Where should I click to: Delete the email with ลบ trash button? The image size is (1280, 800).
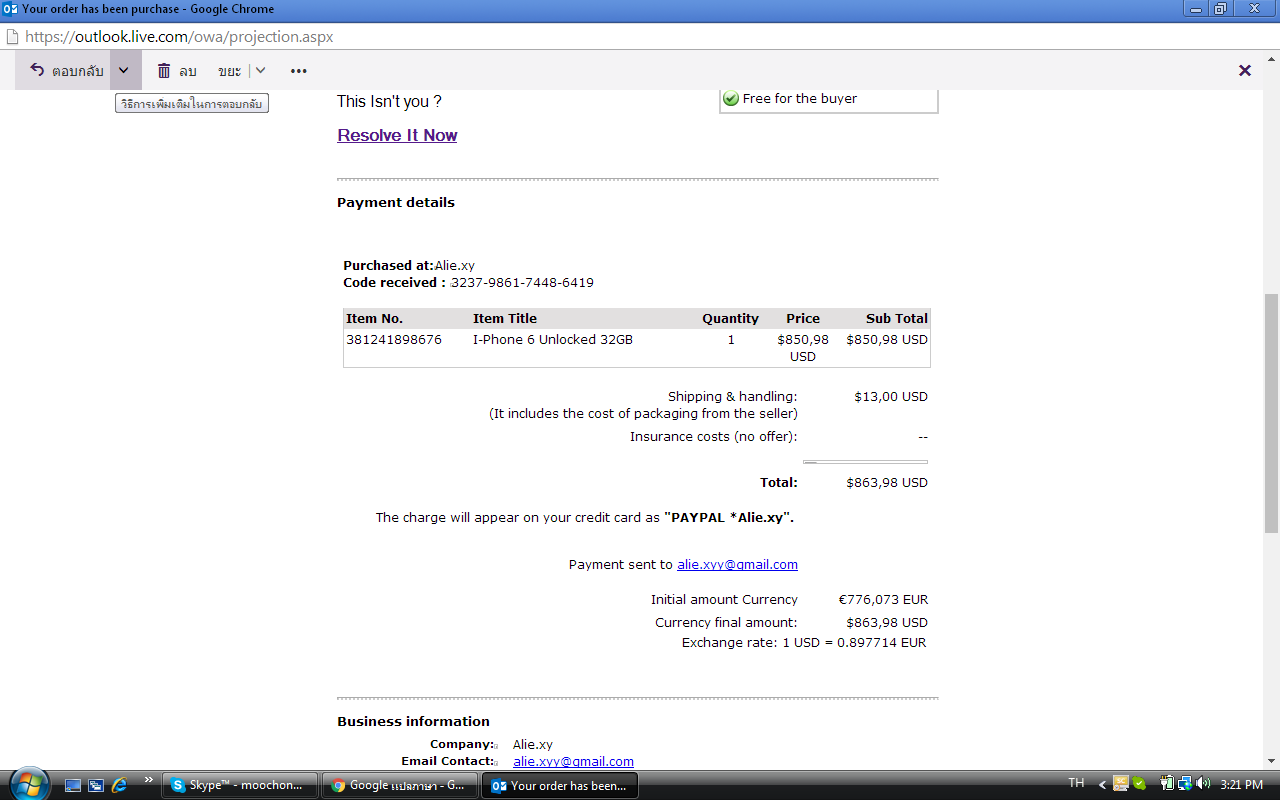177,71
